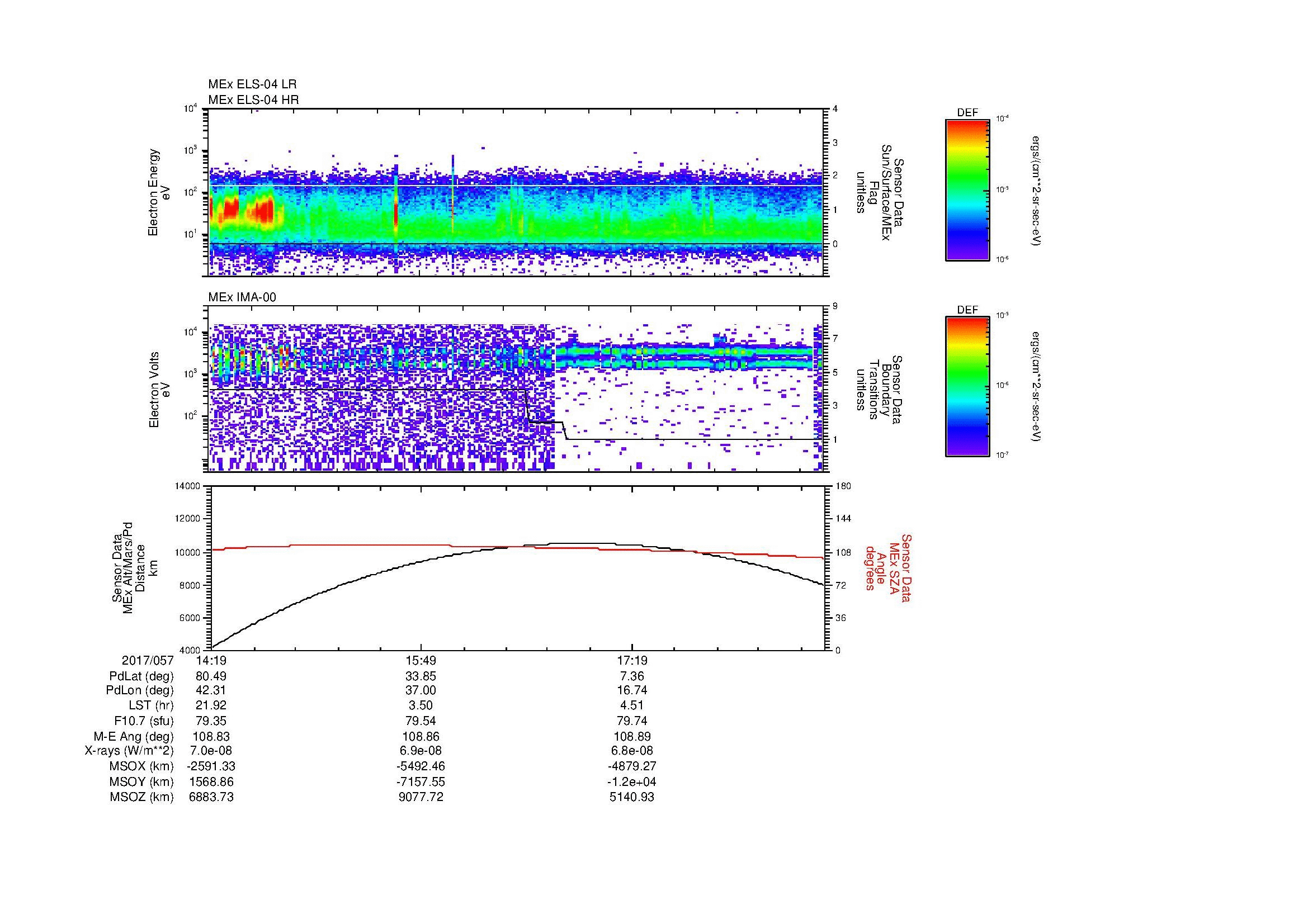Image resolution: width=1308 pixels, height=924 pixels.
Task: Click the SZA axis tick label 144
Action: 843,519
